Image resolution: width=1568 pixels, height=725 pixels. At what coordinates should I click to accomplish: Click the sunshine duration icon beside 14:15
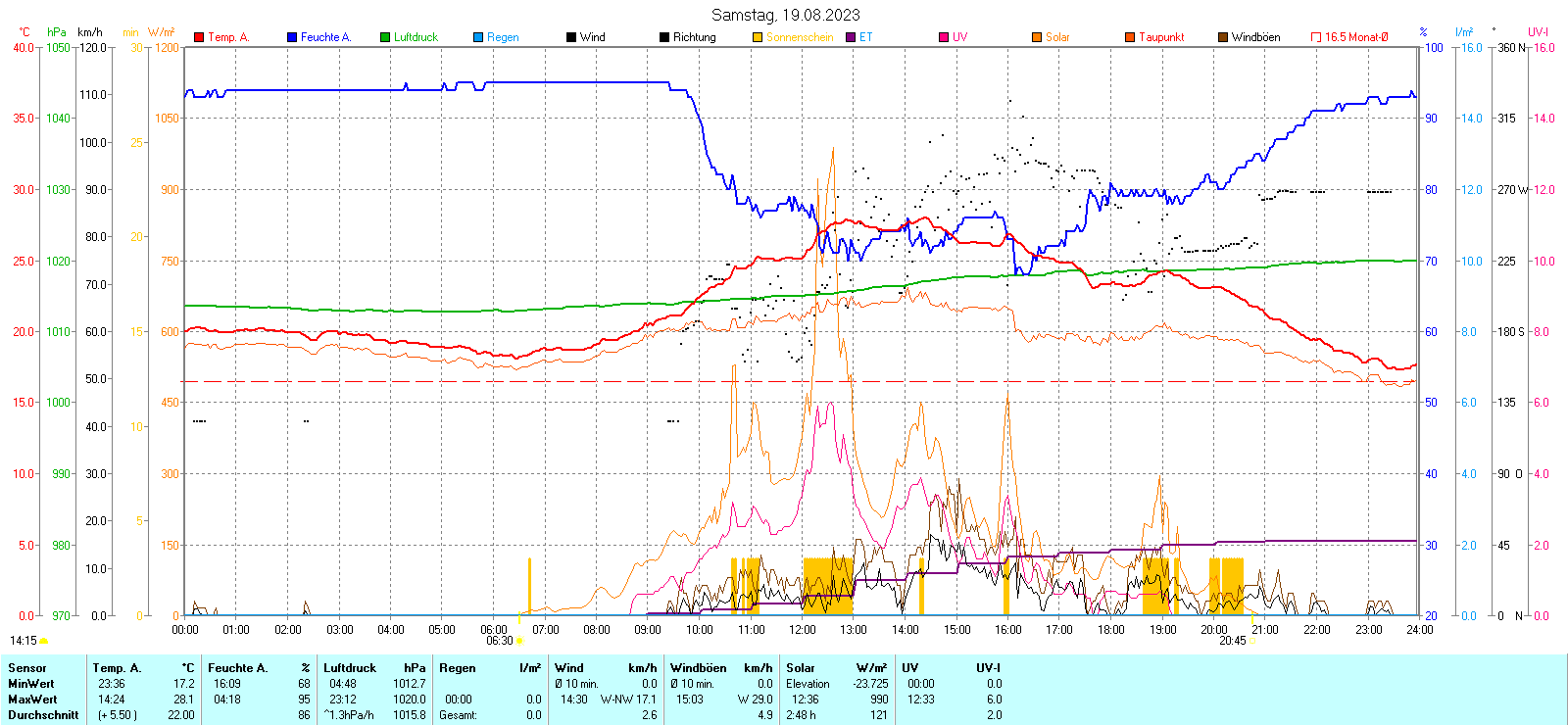pos(44,641)
